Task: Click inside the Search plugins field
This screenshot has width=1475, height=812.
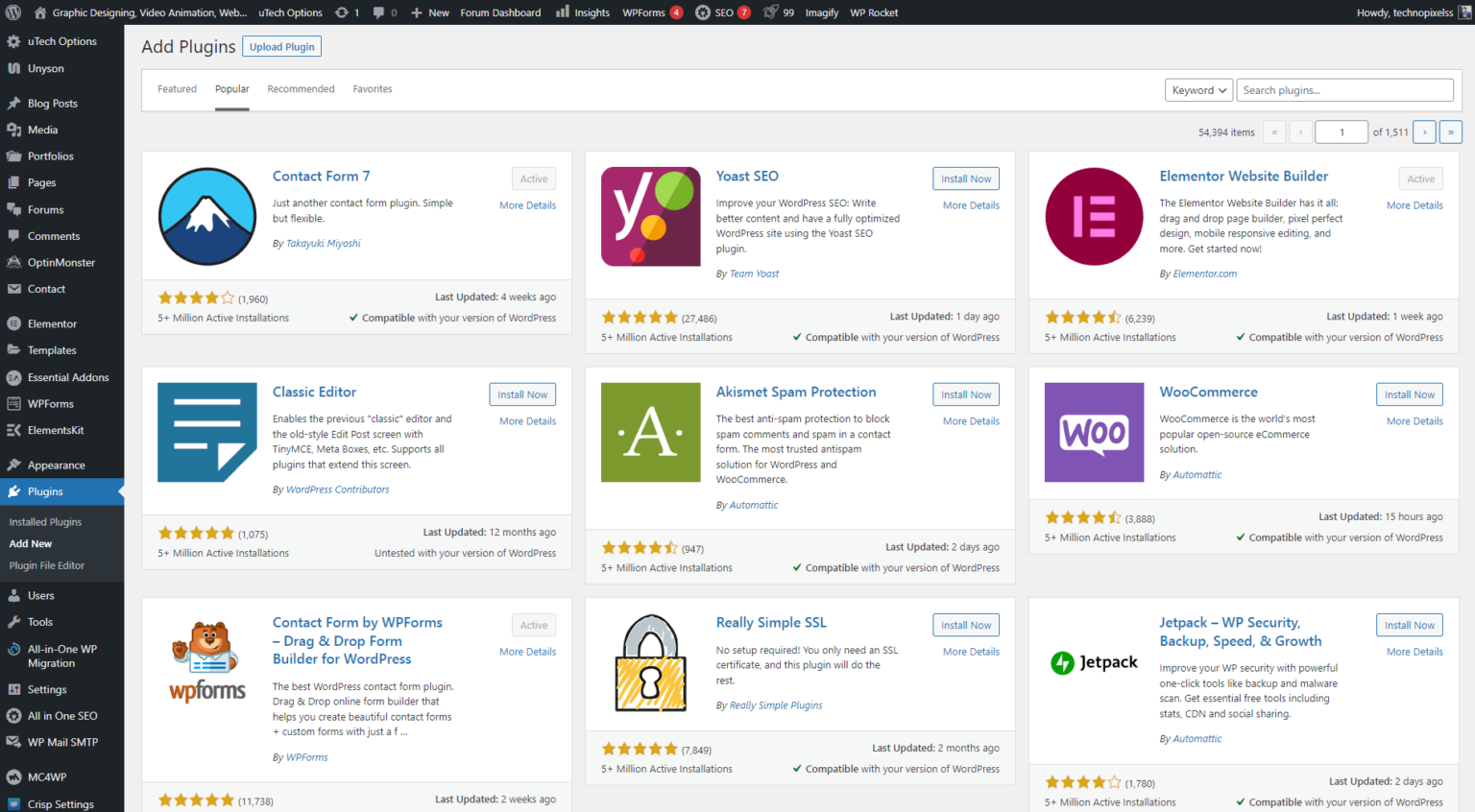Action: click(1344, 89)
